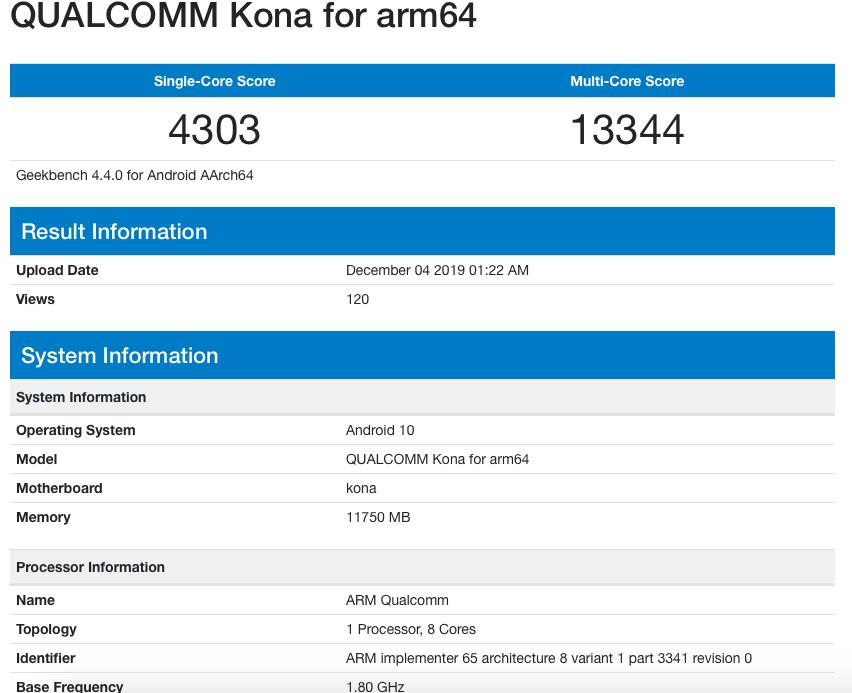This screenshot has height=693, width=852.
Task: Select the Single-Core Score header
Action: tap(215, 81)
